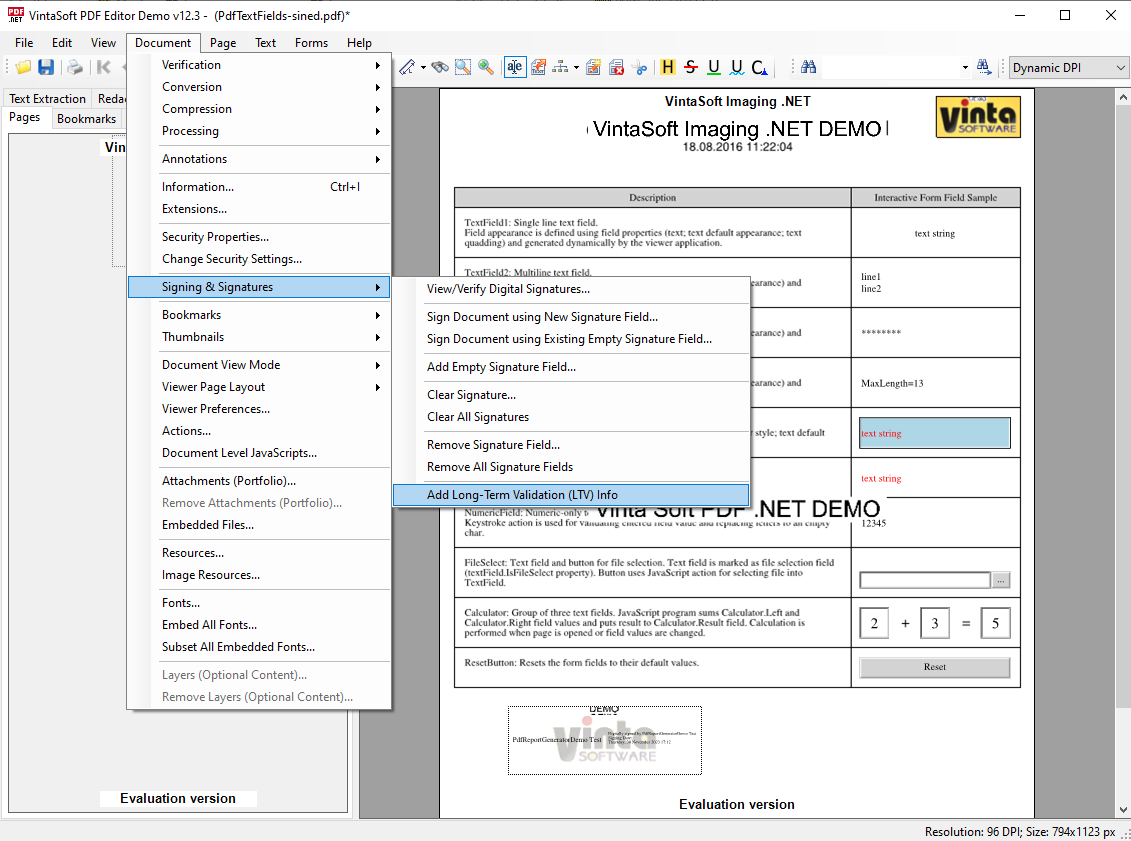The width and height of the screenshot is (1131, 841).
Task: Click the file selection browse "..." button
Action: coord(1001,580)
